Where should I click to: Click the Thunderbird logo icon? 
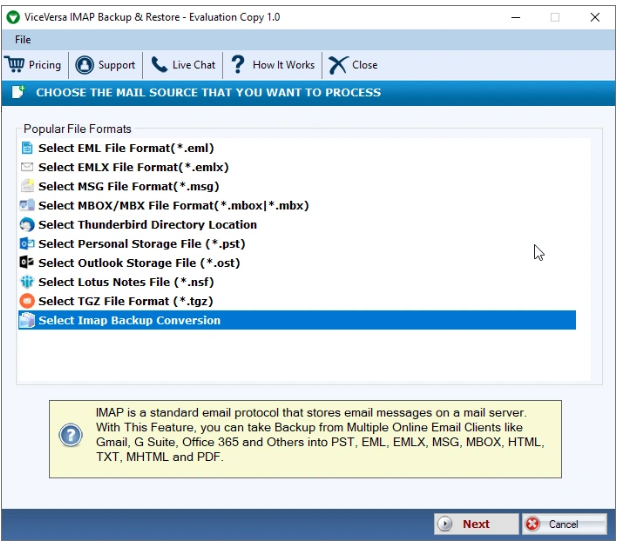pos(27,225)
